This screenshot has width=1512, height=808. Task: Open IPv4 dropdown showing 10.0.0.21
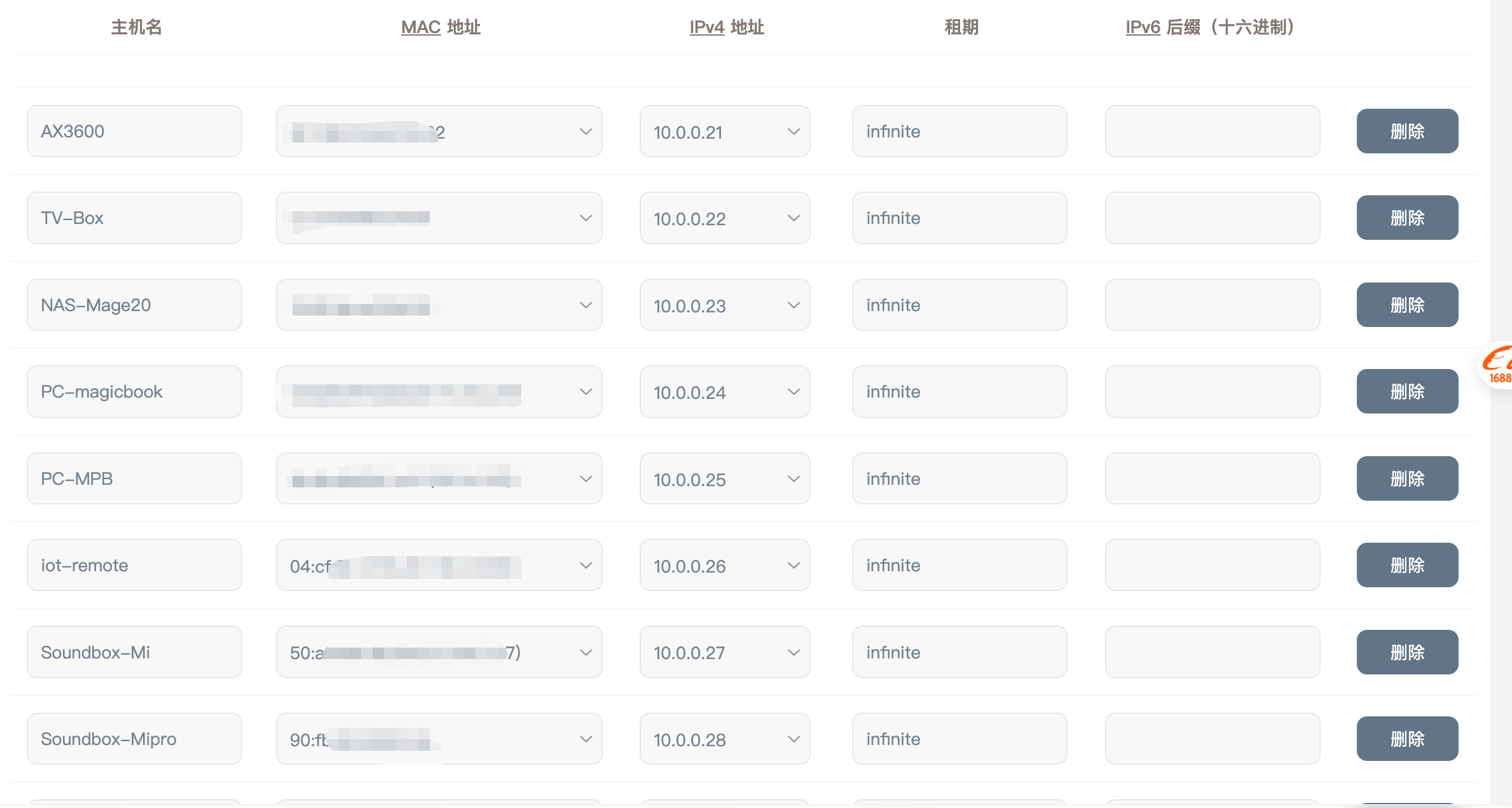(x=725, y=132)
